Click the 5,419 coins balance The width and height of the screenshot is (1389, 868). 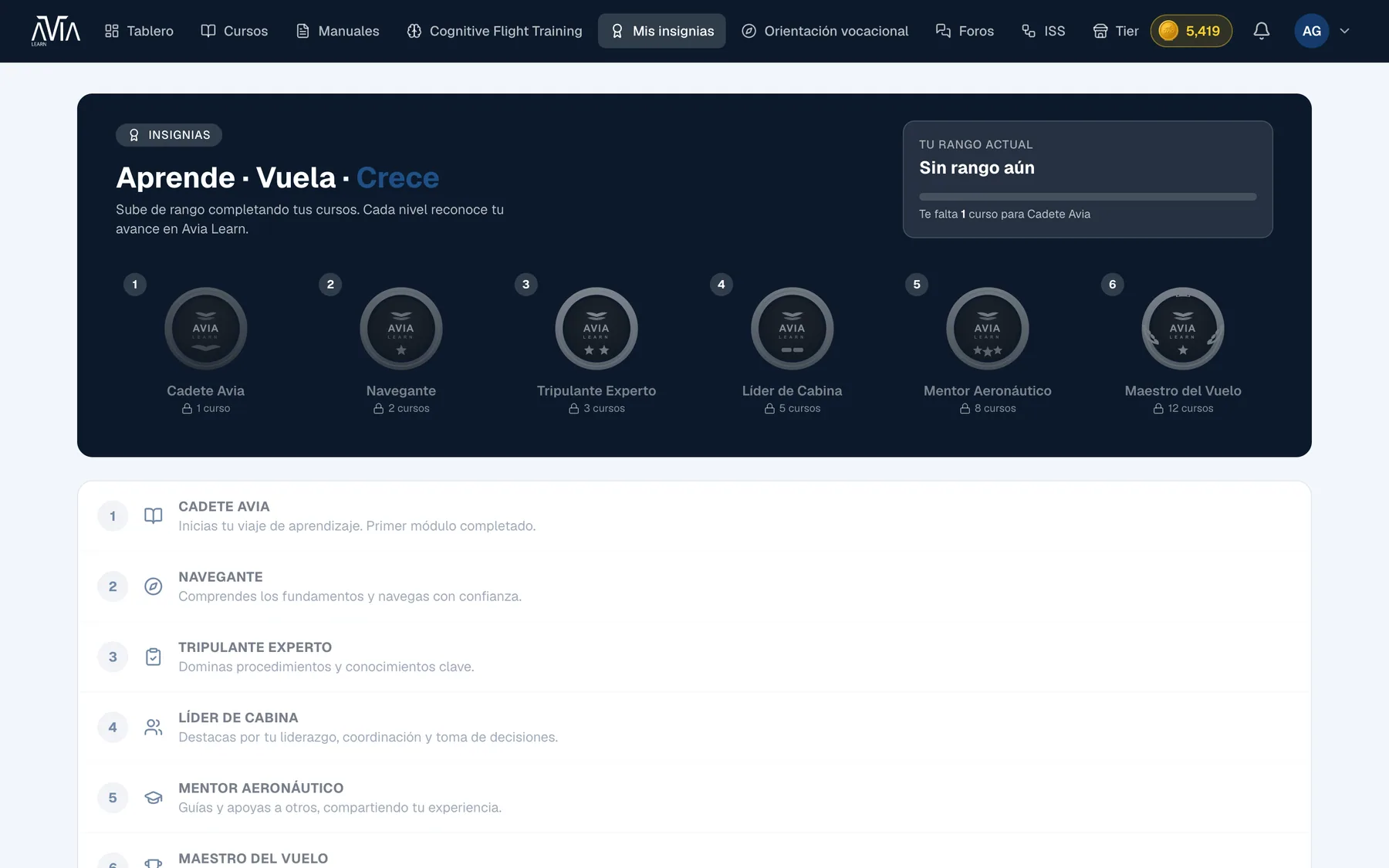(x=1191, y=31)
